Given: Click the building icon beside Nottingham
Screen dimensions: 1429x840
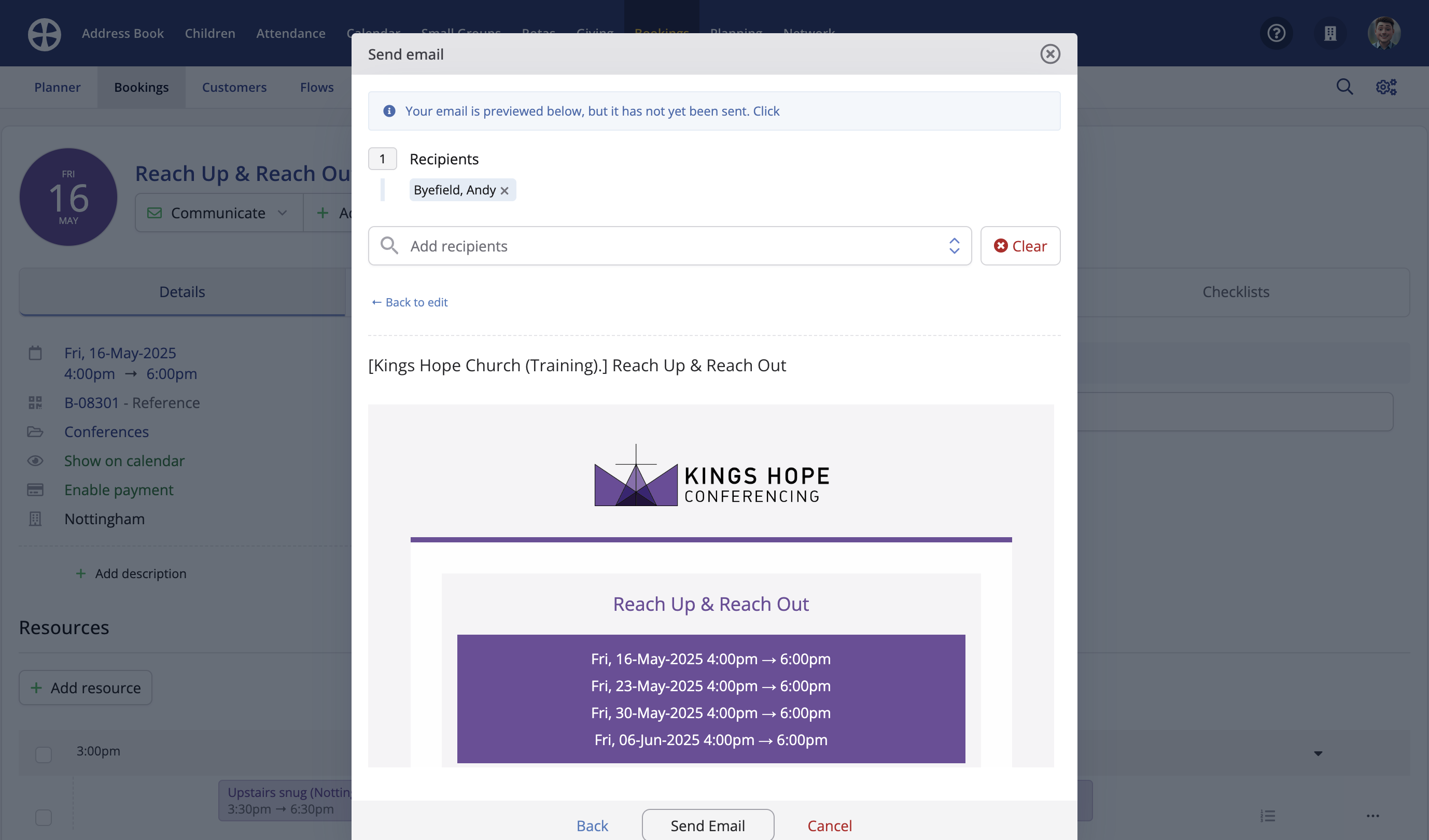Looking at the screenshot, I should tap(35, 519).
